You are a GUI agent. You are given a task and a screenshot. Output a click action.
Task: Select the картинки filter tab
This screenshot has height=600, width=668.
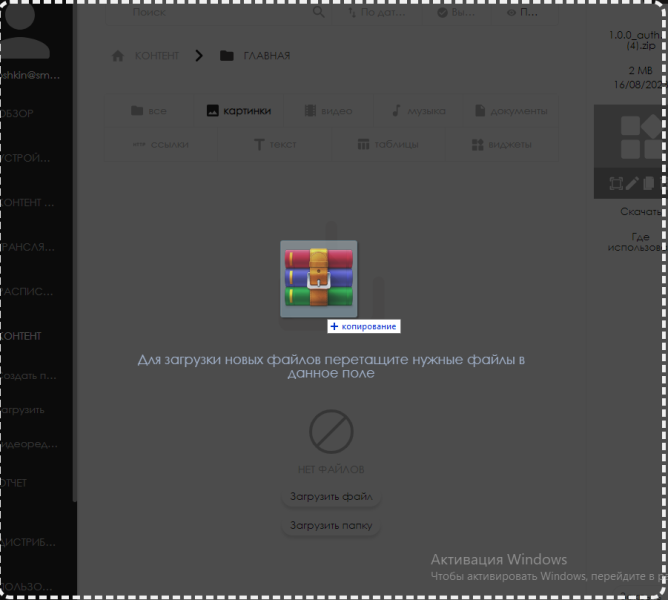coord(237,111)
